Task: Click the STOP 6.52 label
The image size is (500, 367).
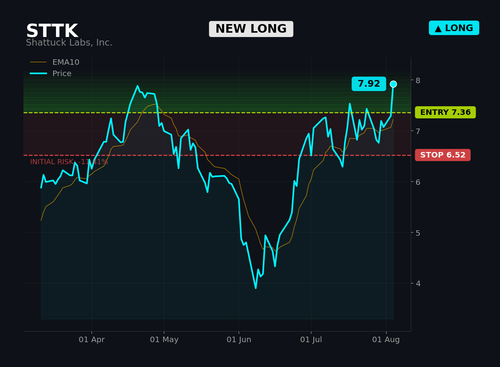Action: click(x=443, y=155)
